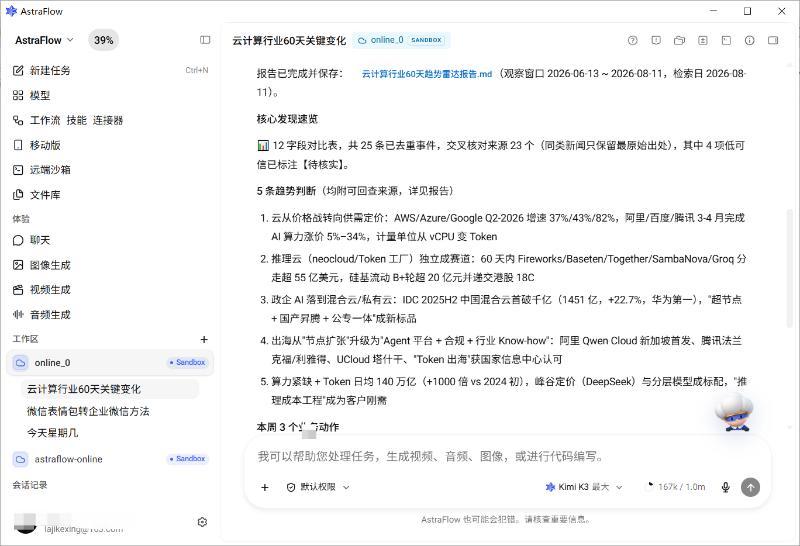
Task: Click the 体验 section label
Action: point(21,219)
